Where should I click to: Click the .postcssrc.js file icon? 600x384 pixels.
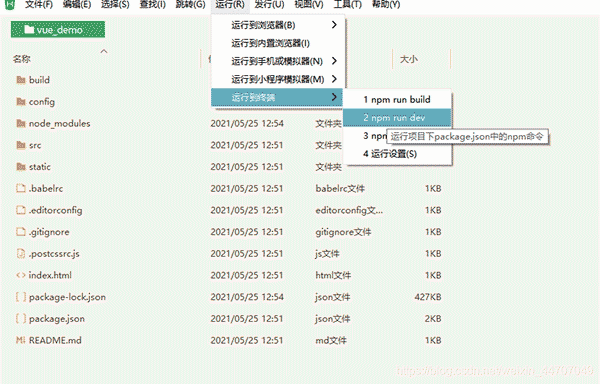tap(21, 254)
